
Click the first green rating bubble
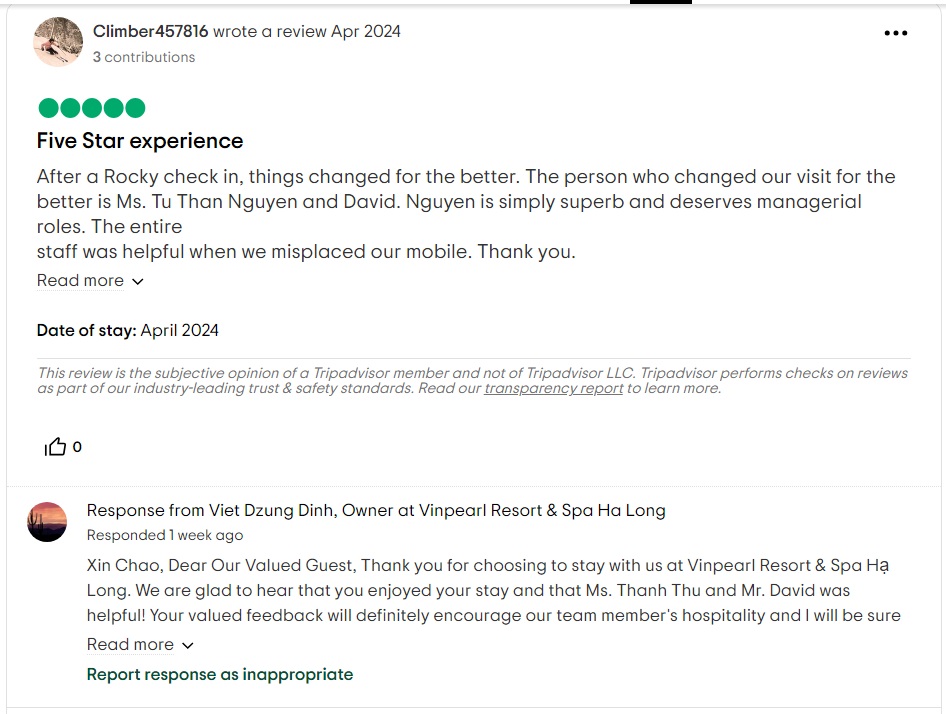coord(48,108)
